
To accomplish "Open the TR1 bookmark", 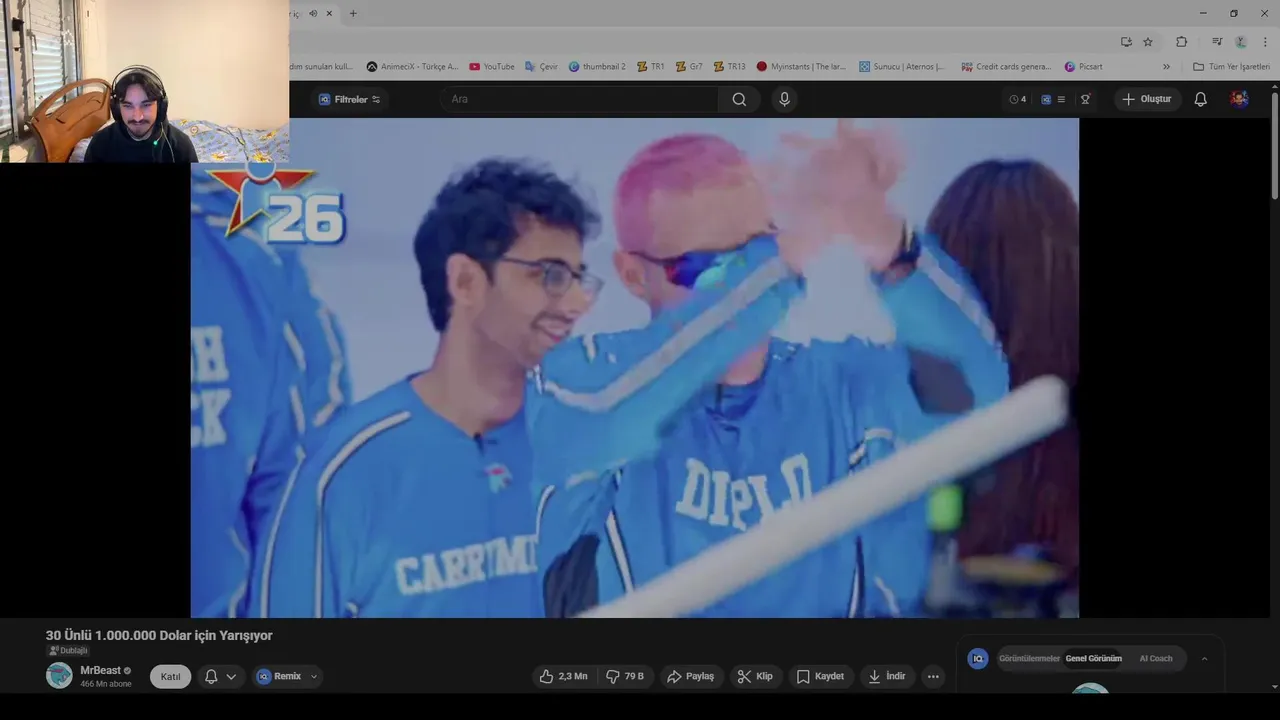I will (x=649, y=66).
